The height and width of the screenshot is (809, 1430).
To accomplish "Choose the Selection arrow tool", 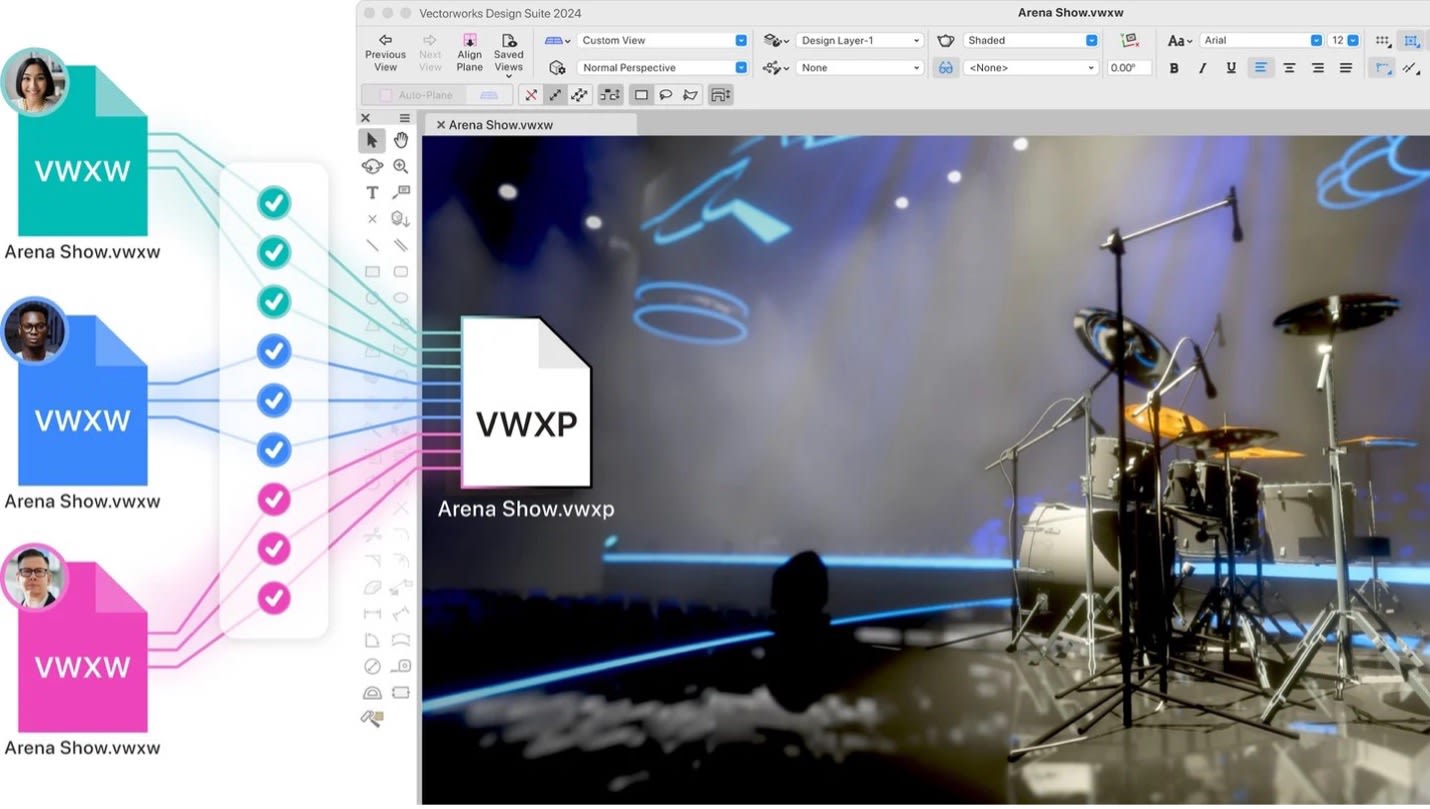I will [x=372, y=140].
